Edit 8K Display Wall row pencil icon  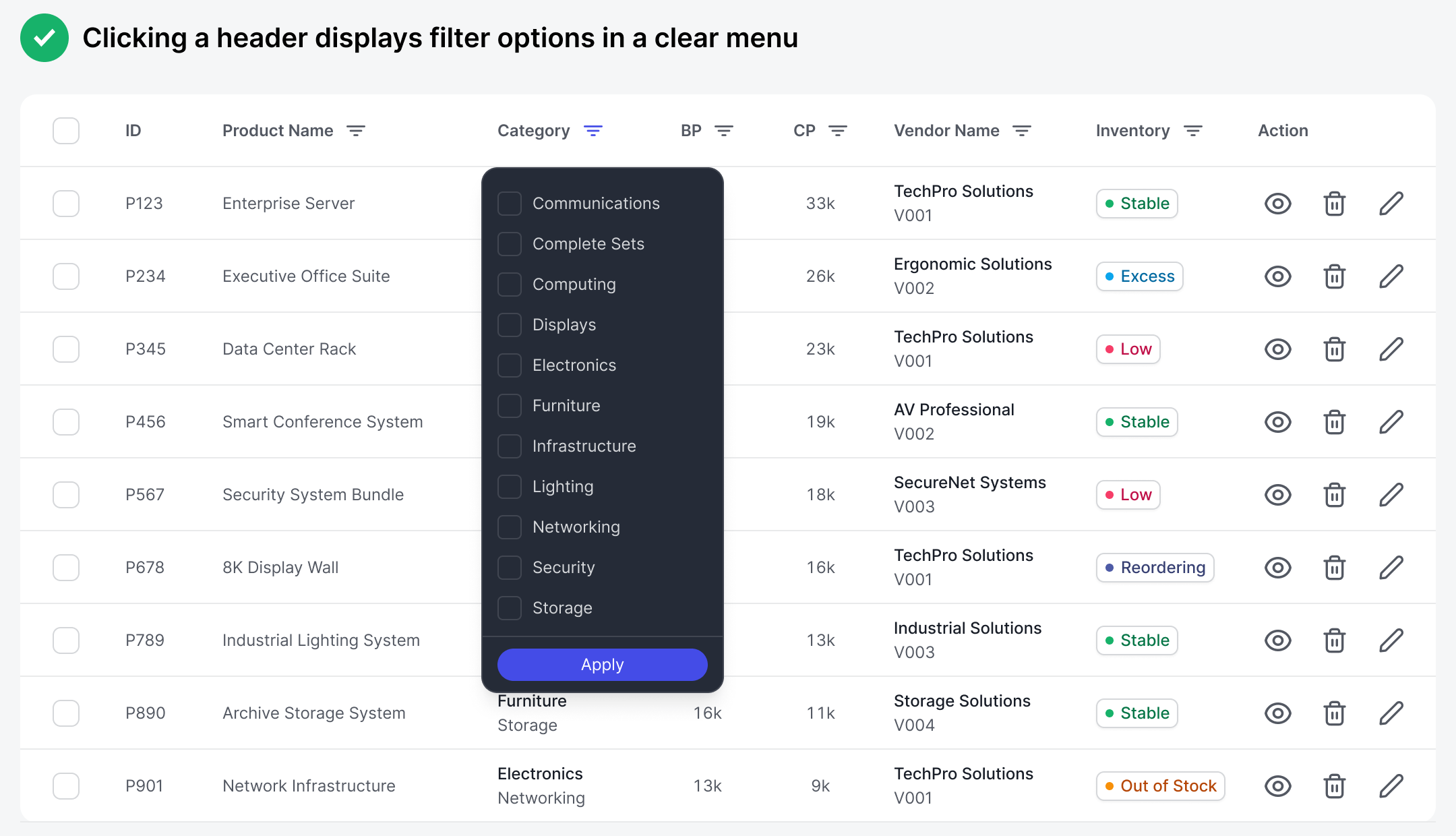[x=1391, y=568]
